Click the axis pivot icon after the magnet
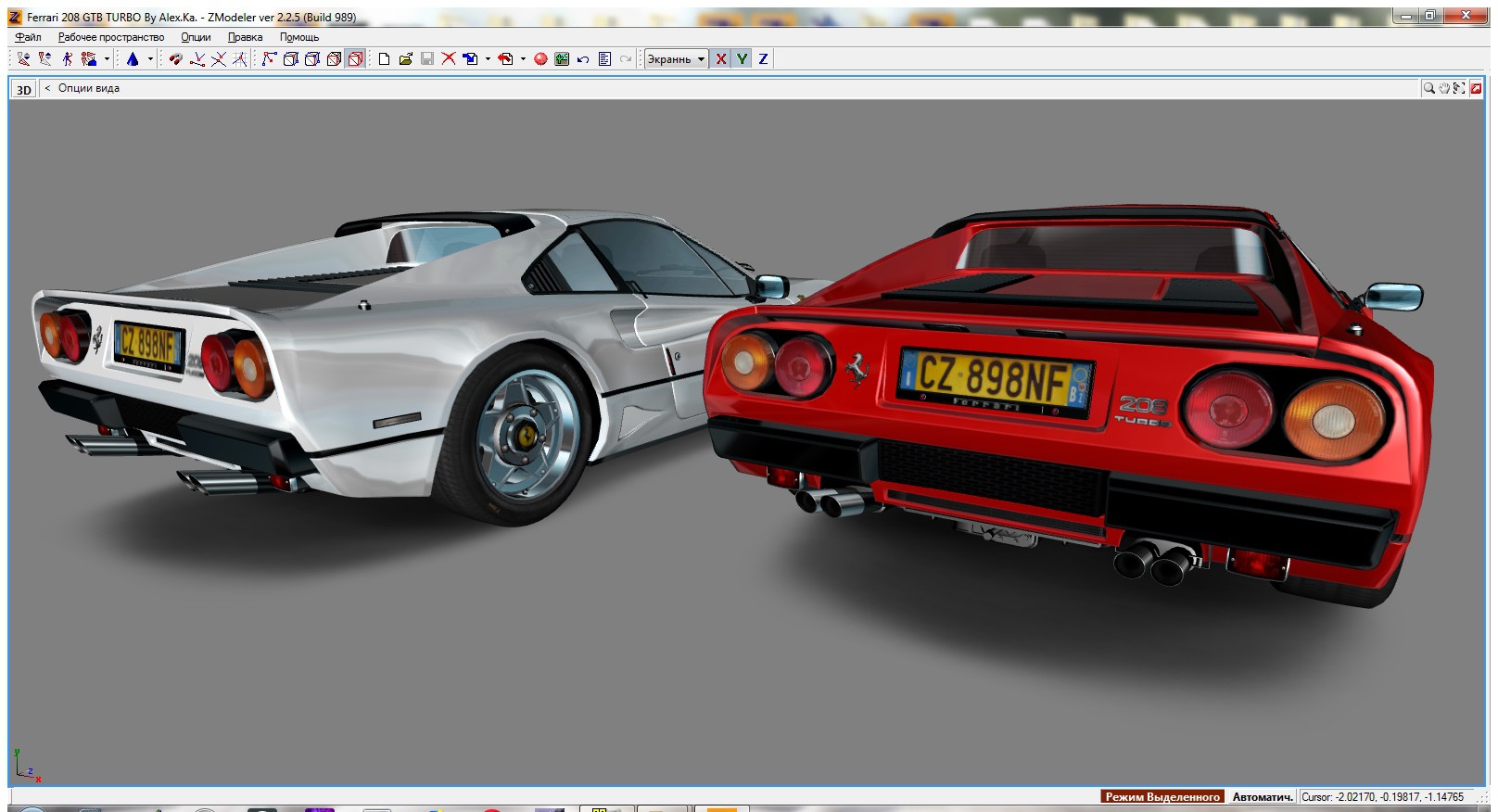Screen dimensions: 1498x812 pos(197,58)
